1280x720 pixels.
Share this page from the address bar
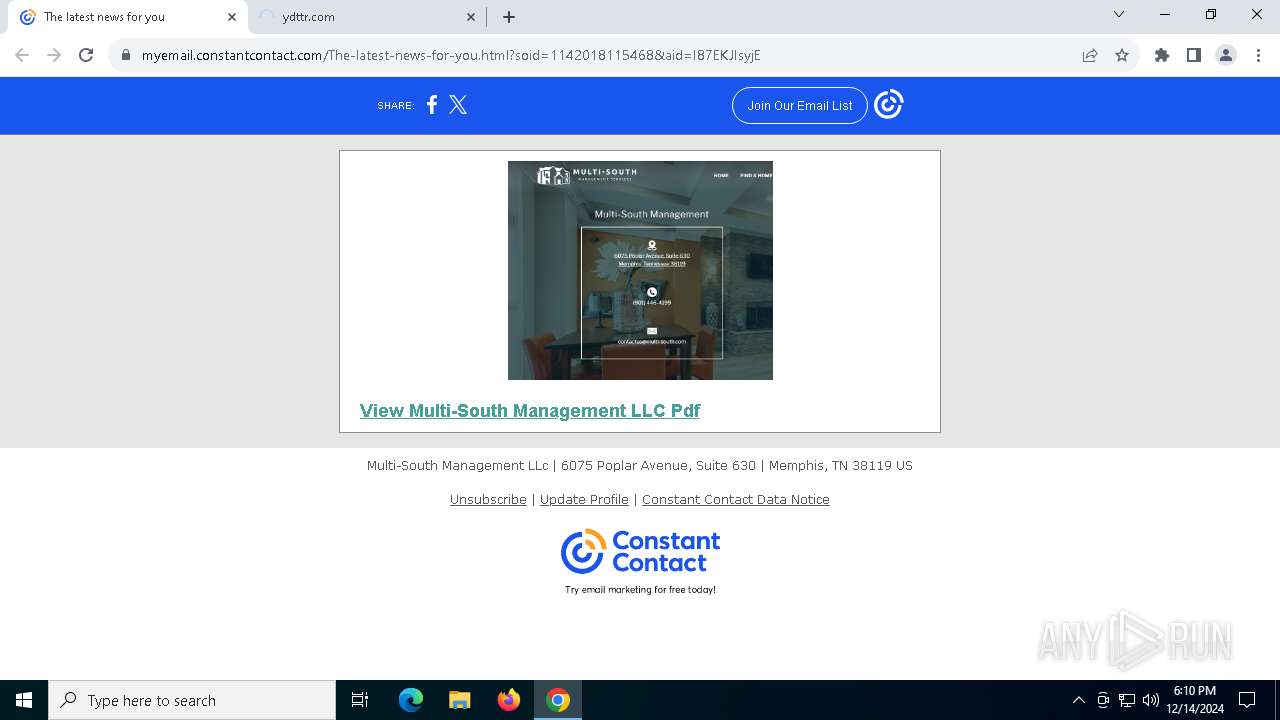pos(1090,56)
